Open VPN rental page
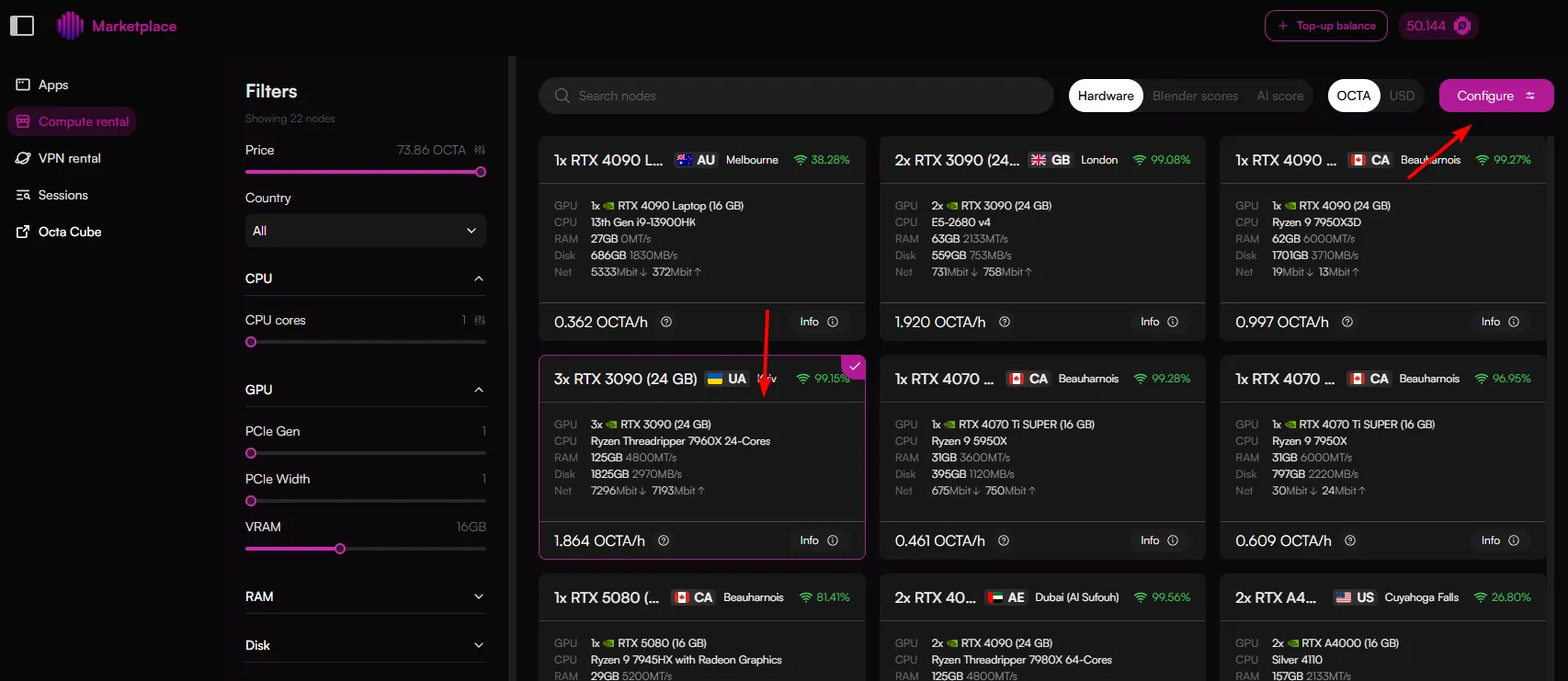Viewport: 1568px width, 681px height. pos(58,158)
